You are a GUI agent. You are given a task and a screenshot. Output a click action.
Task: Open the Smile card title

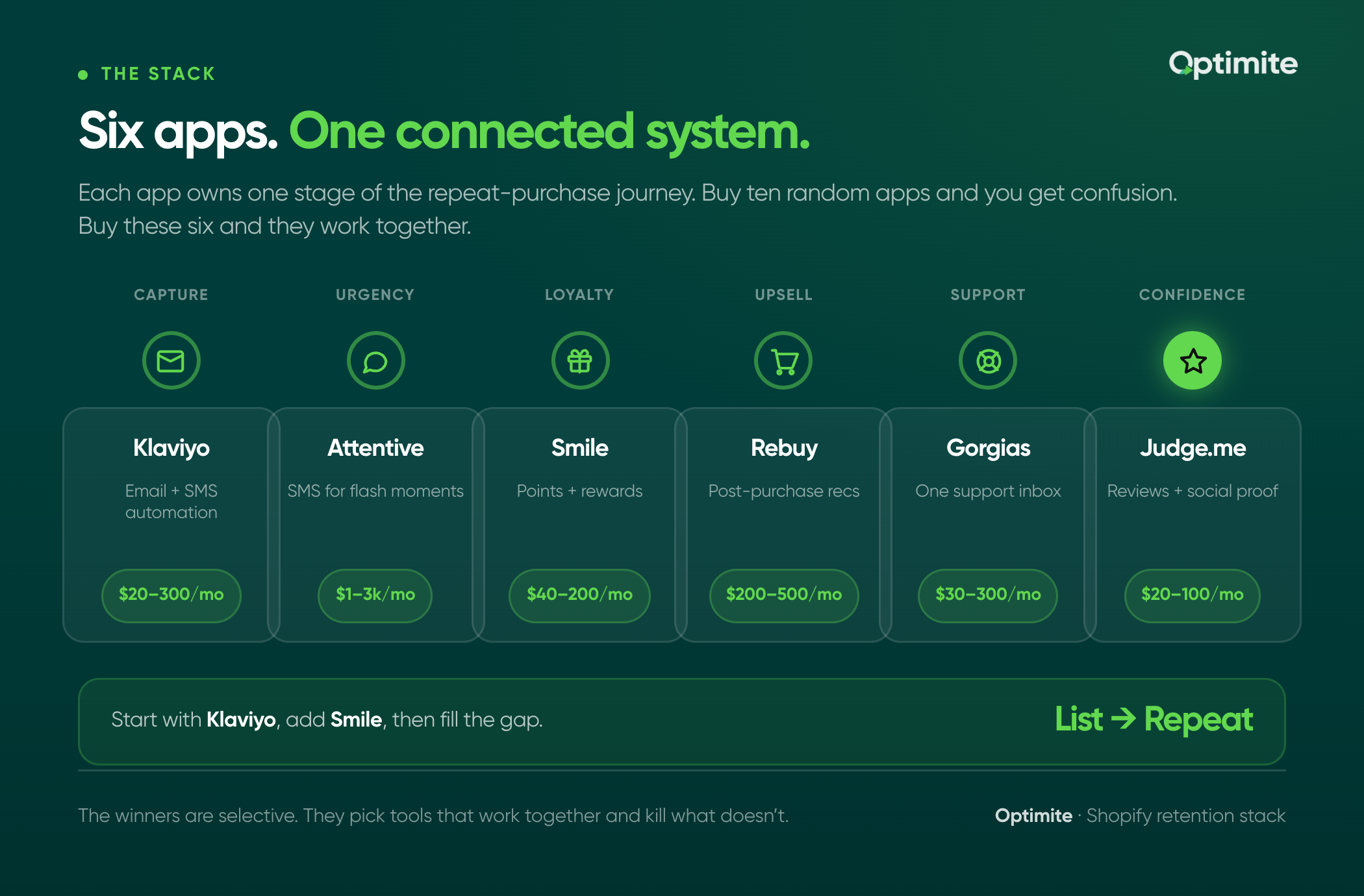coord(580,448)
